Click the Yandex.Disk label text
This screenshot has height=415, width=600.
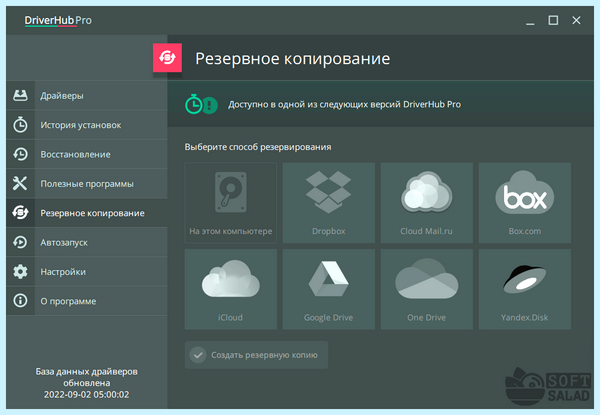[x=525, y=317]
